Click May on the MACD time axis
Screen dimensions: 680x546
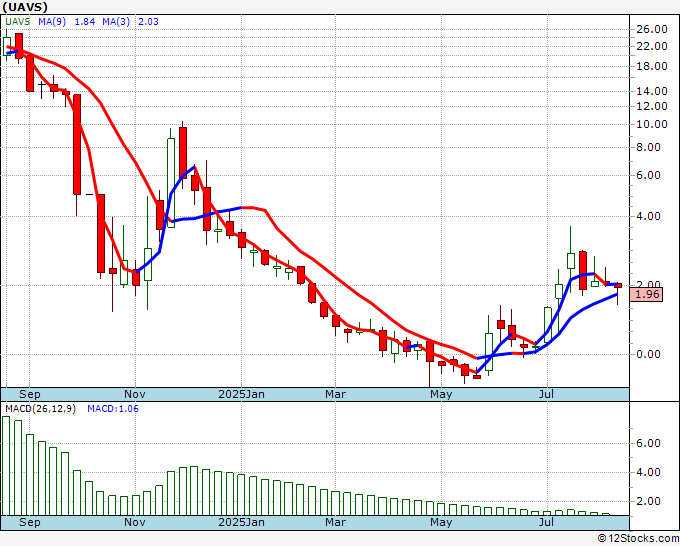pyautogui.click(x=441, y=523)
